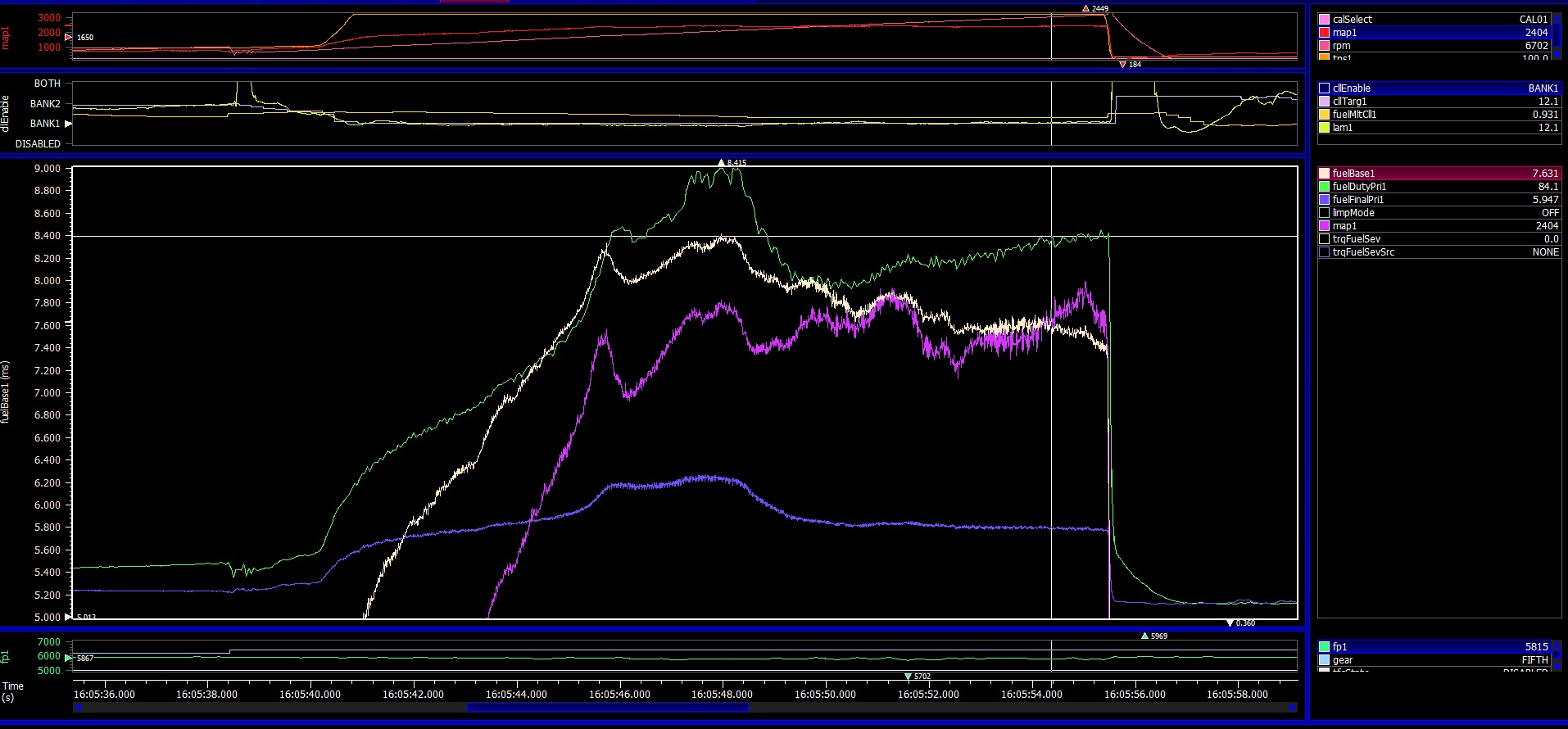Select the cllEnable channel row
The width and height of the screenshot is (1568, 729).
click(1439, 88)
